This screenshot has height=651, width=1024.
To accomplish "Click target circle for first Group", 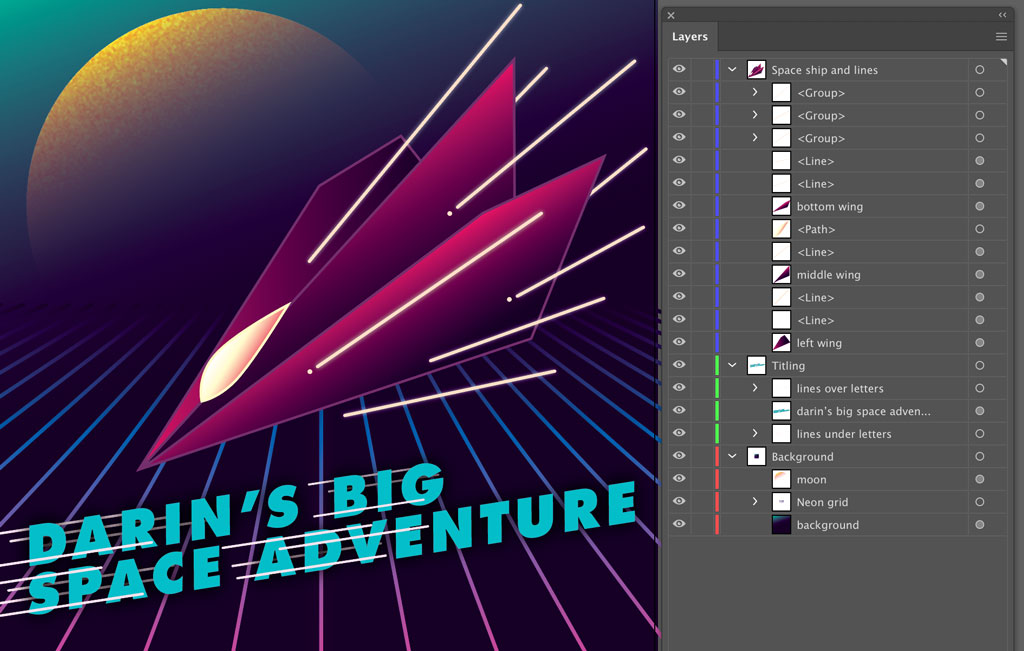I will tap(980, 92).
